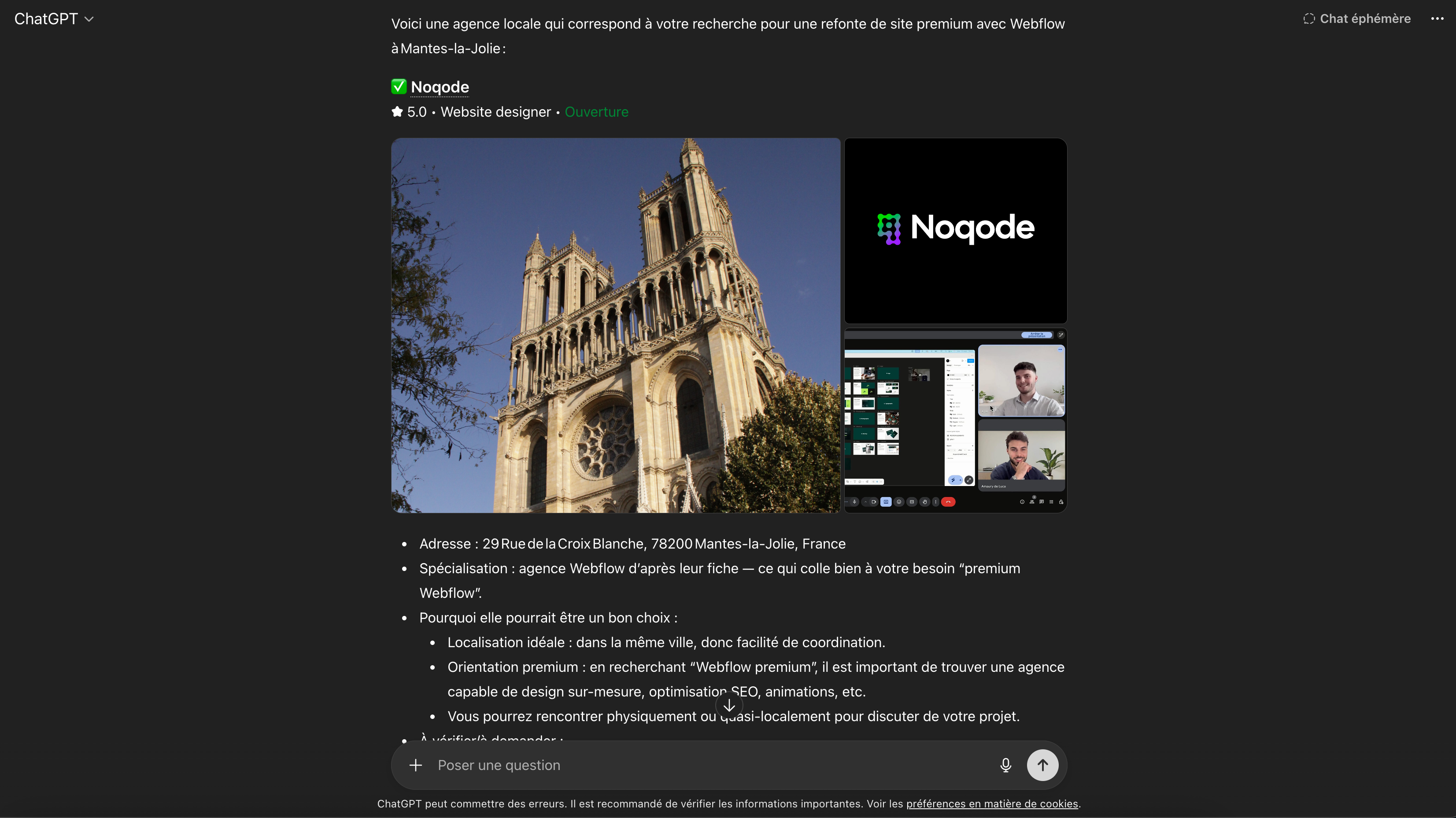
Task: Open the plus attachment icon
Action: click(415, 765)
